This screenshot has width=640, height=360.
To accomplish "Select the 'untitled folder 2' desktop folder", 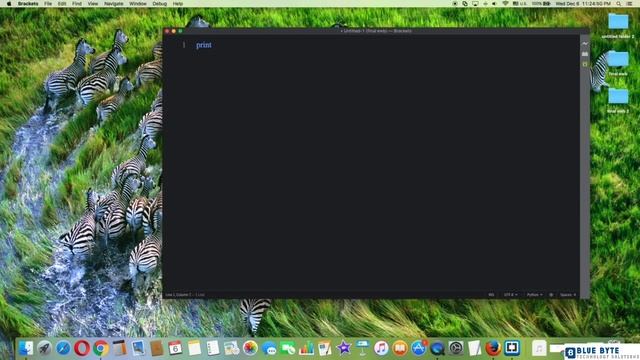I will (x=618, y=25).
